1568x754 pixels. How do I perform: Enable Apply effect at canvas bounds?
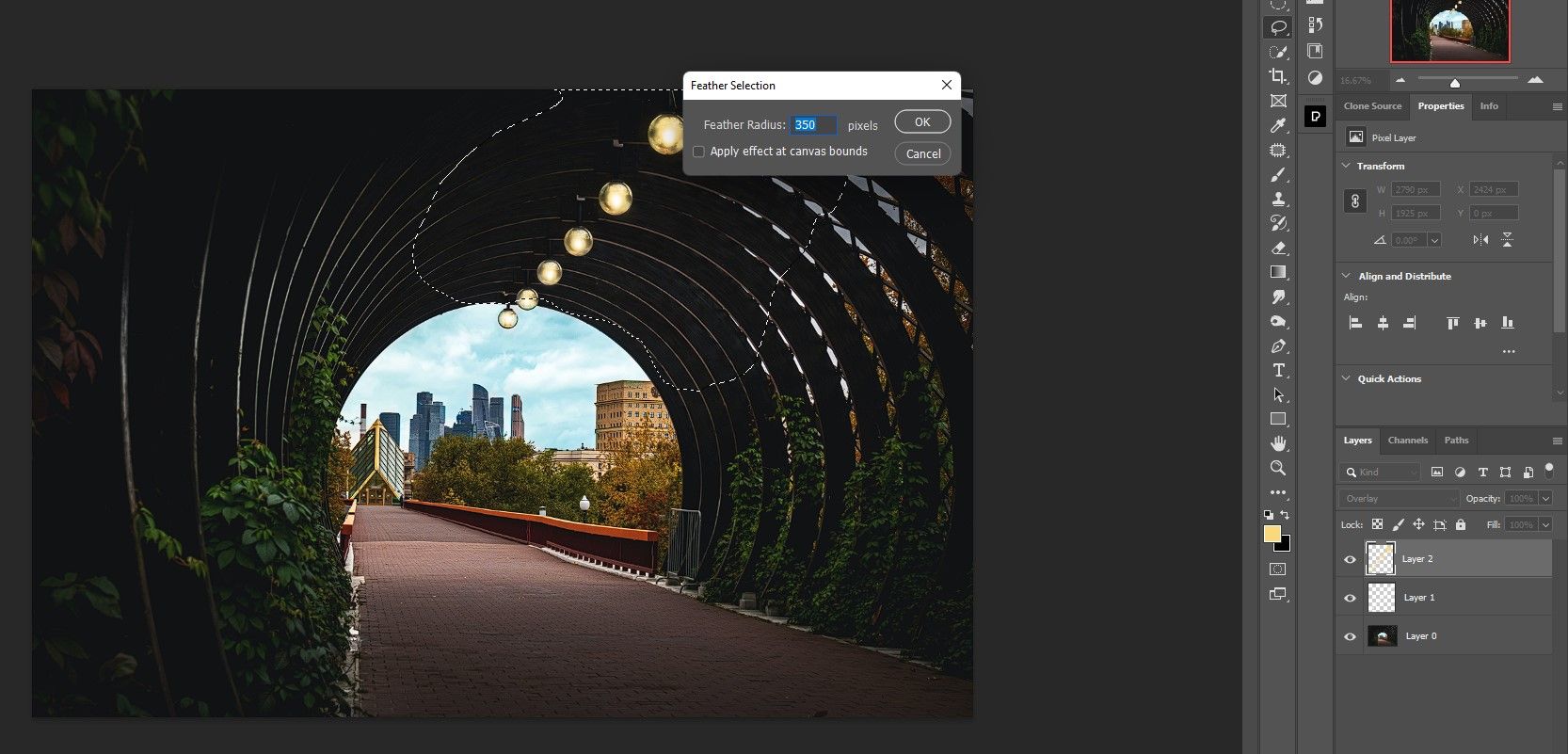(698, 152)
